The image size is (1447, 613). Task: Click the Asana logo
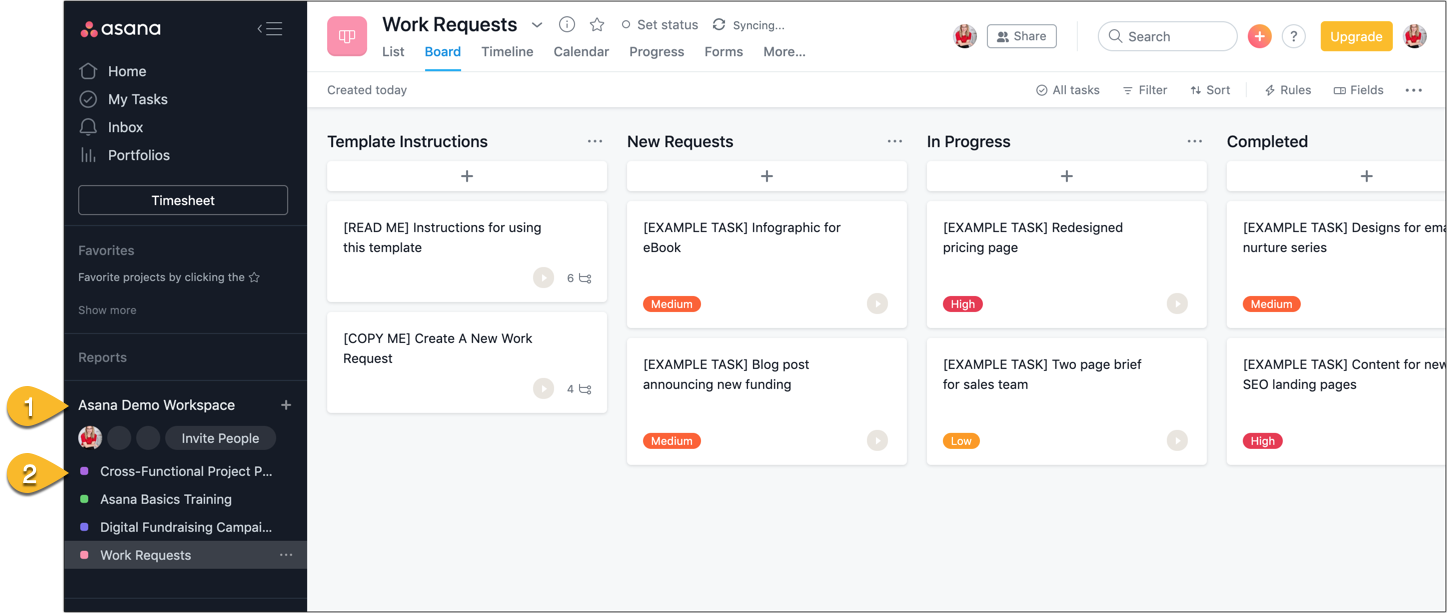(121, 29)
